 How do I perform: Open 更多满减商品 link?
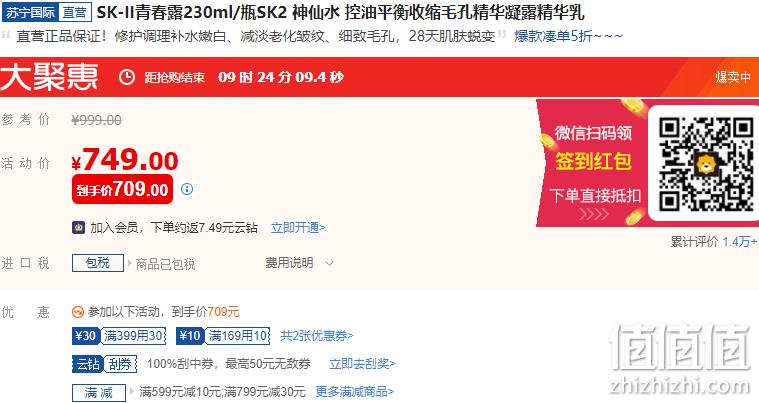tap(355, 391)
